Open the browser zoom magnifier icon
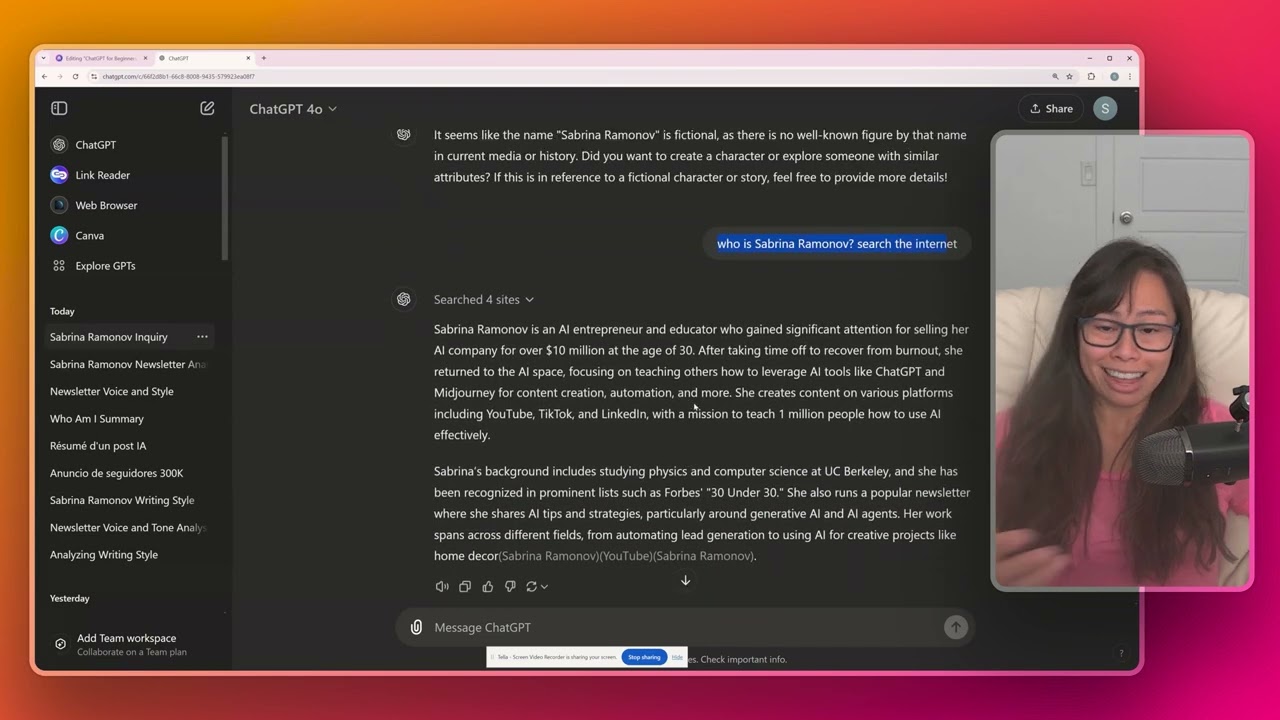The width and height of the screenshot is (1280, 720). pyautogui.click(x=1055, y=76)
